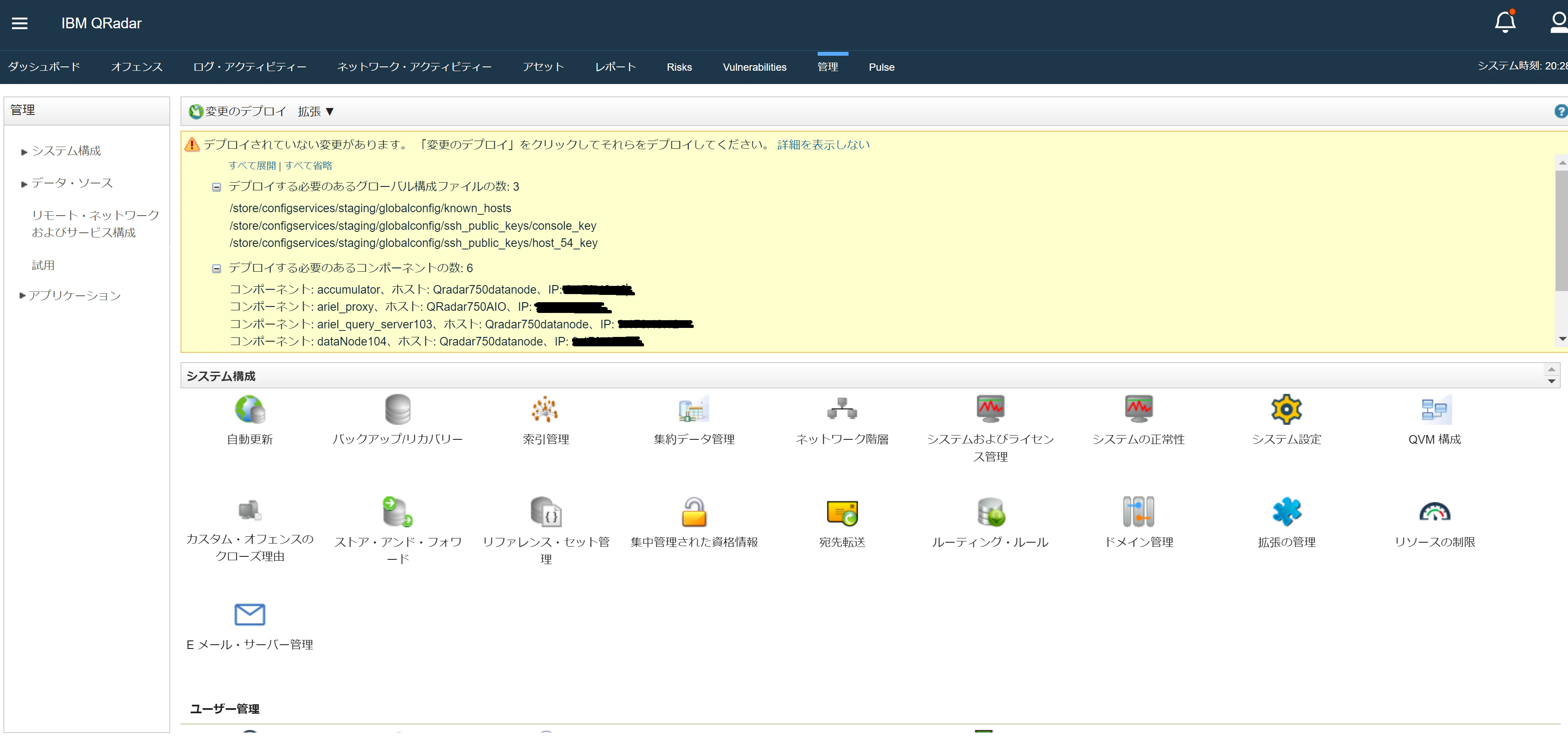Viewport: 1568px width, 736px height.
Task: Switch to the レポート tab
Action: [615, 67]
